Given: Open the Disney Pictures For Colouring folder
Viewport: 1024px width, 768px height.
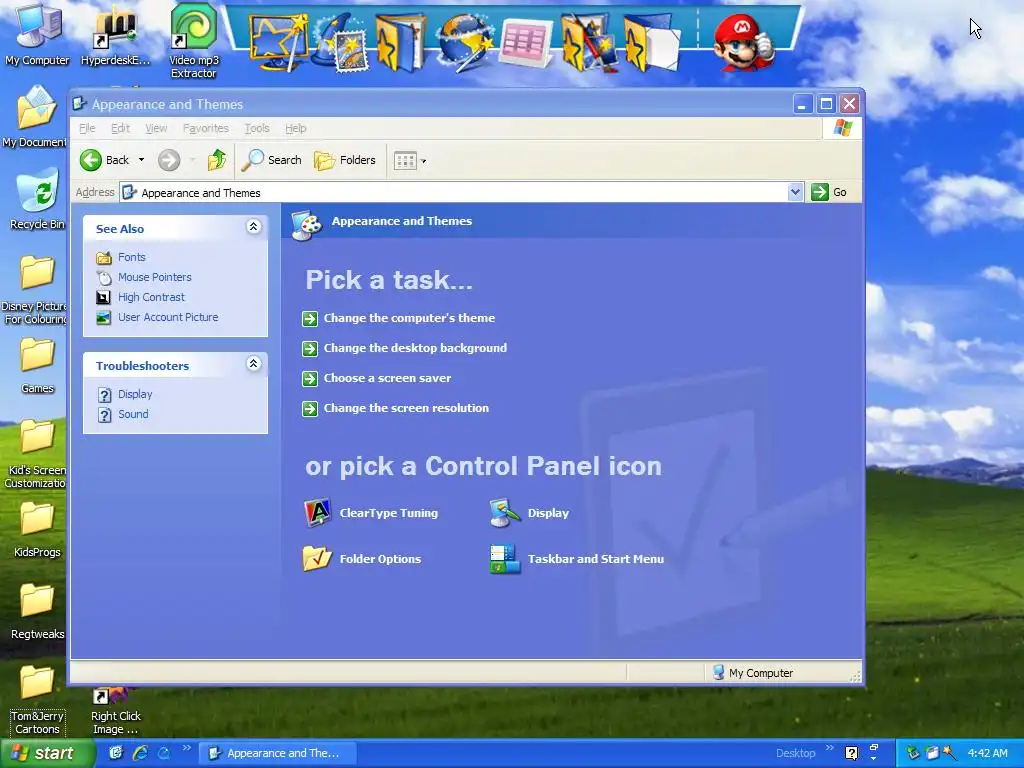Looking at the screenshot, I should (x=36, y=289).
